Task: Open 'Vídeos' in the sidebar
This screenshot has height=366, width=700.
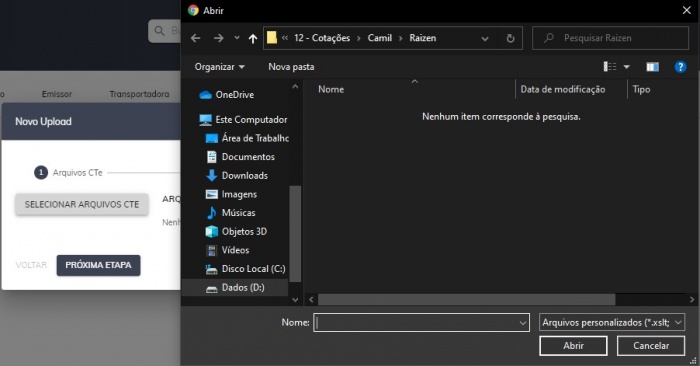Action: [228, 250]
